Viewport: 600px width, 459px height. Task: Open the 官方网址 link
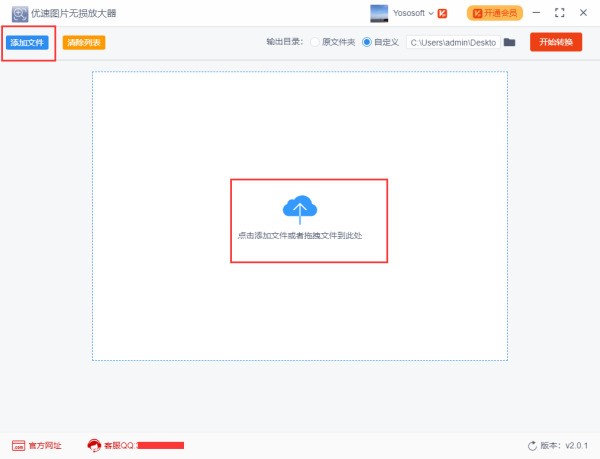point(44,445)
